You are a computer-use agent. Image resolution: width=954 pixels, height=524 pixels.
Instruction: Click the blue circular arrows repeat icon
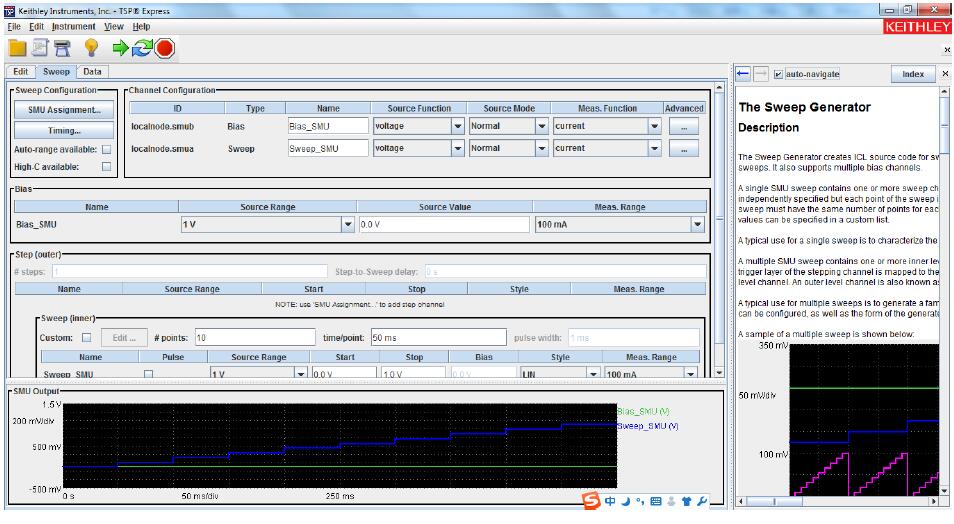tap(142, 47)
